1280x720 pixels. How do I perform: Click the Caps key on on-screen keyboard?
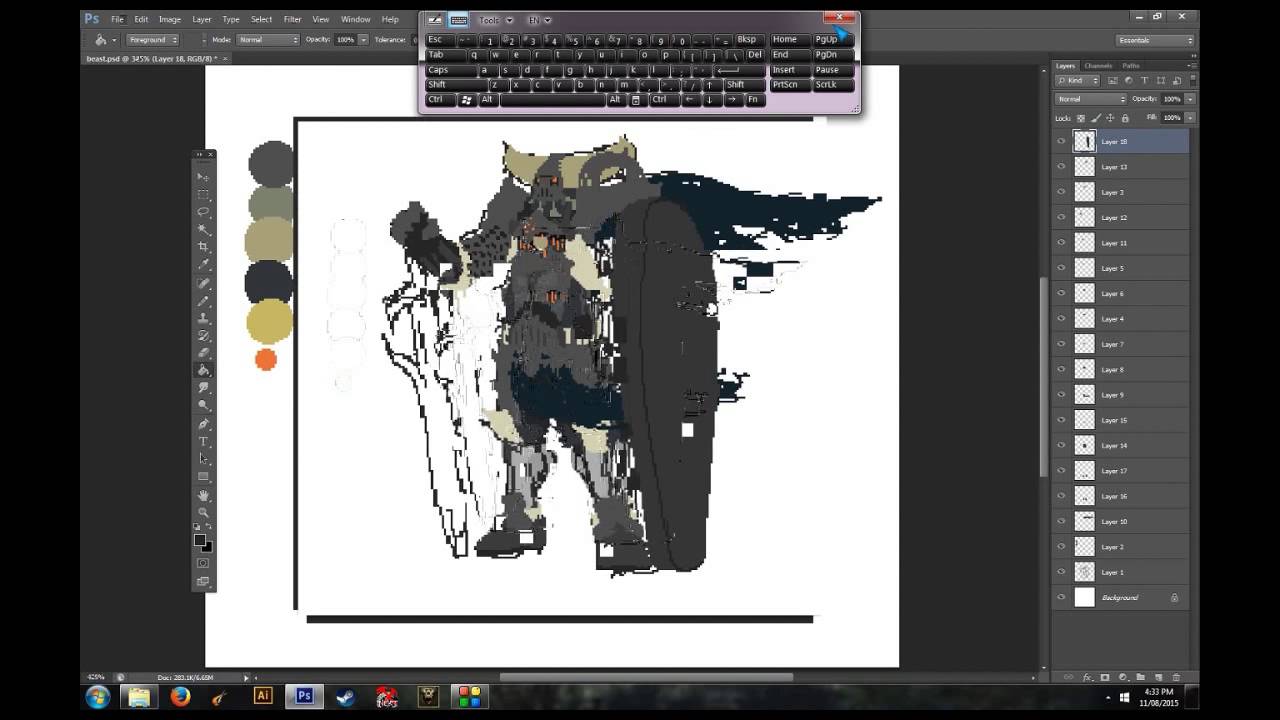[451, 70]
